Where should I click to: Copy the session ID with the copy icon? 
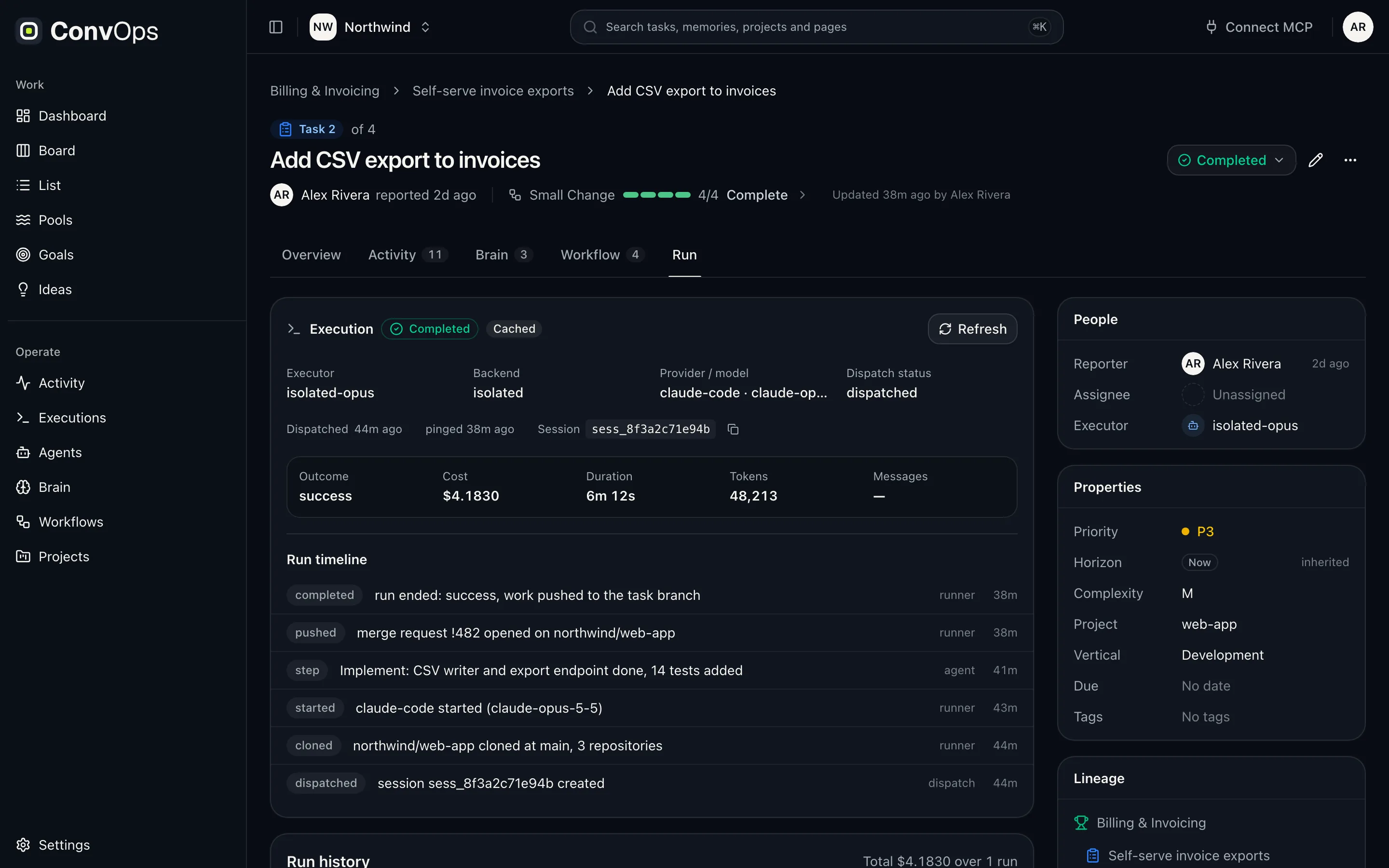[733, 429]
